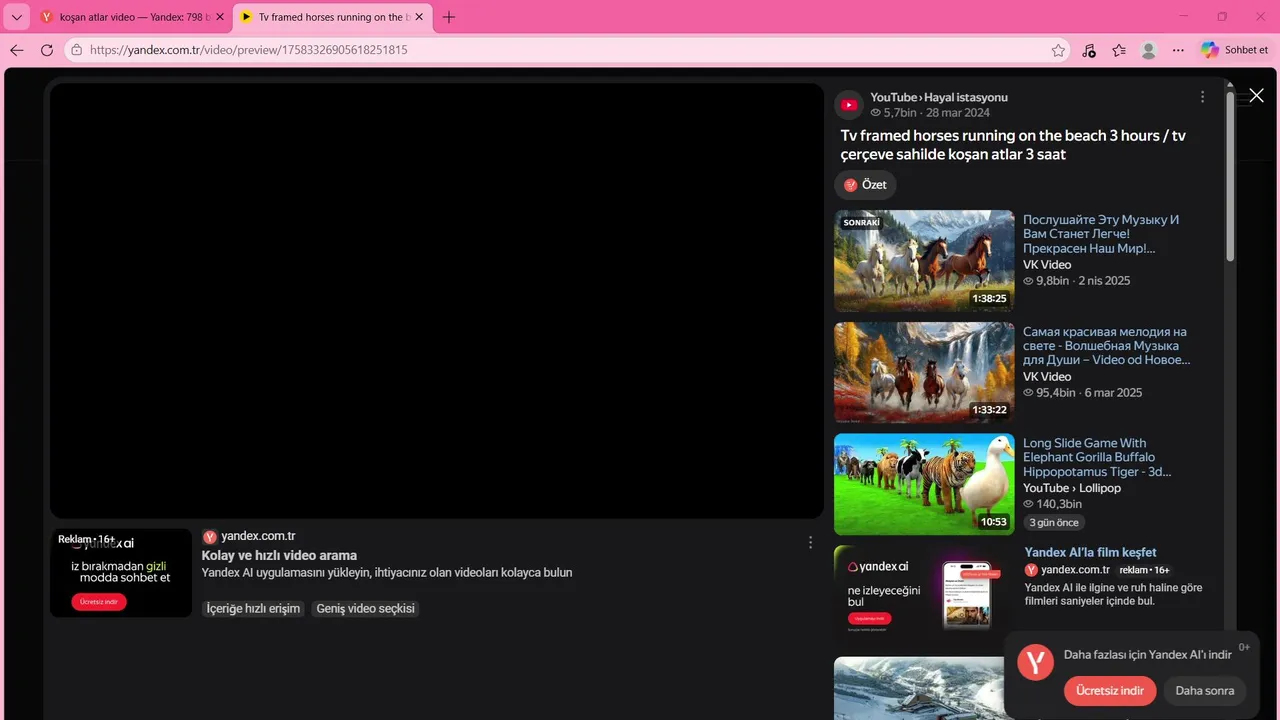Viewport: 1280px width, 720px height.
Task: Select the Tv framed horses running tab
Action: 332,17
